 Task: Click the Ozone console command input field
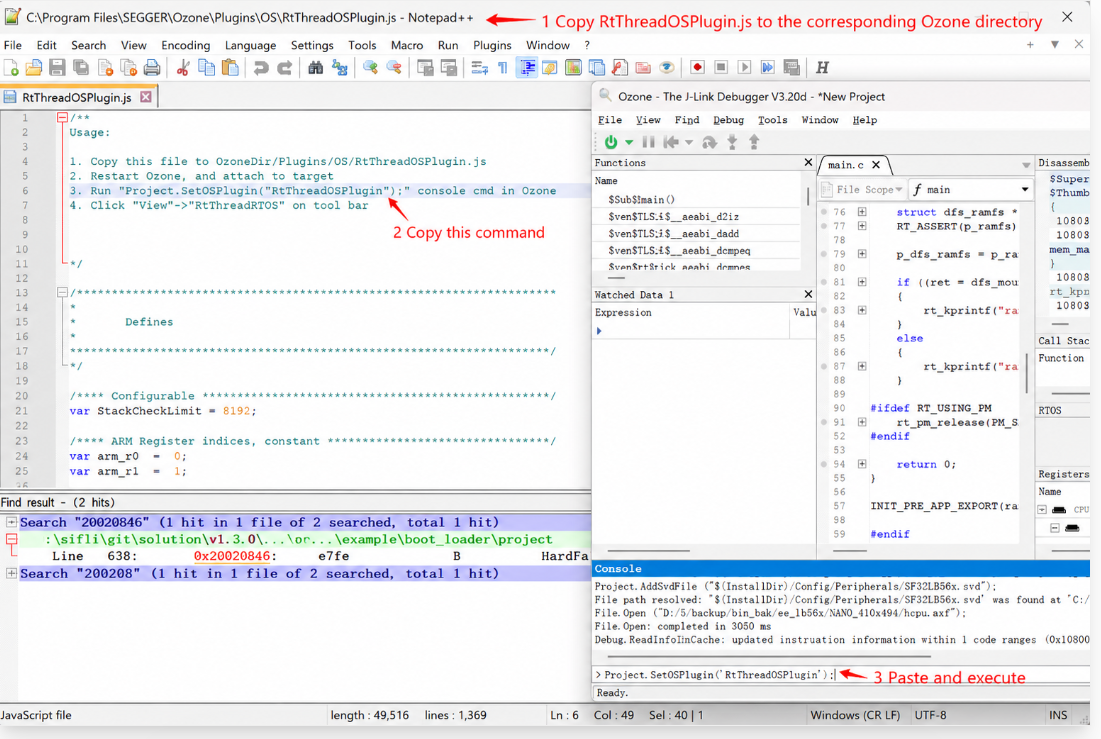[843, 674]
